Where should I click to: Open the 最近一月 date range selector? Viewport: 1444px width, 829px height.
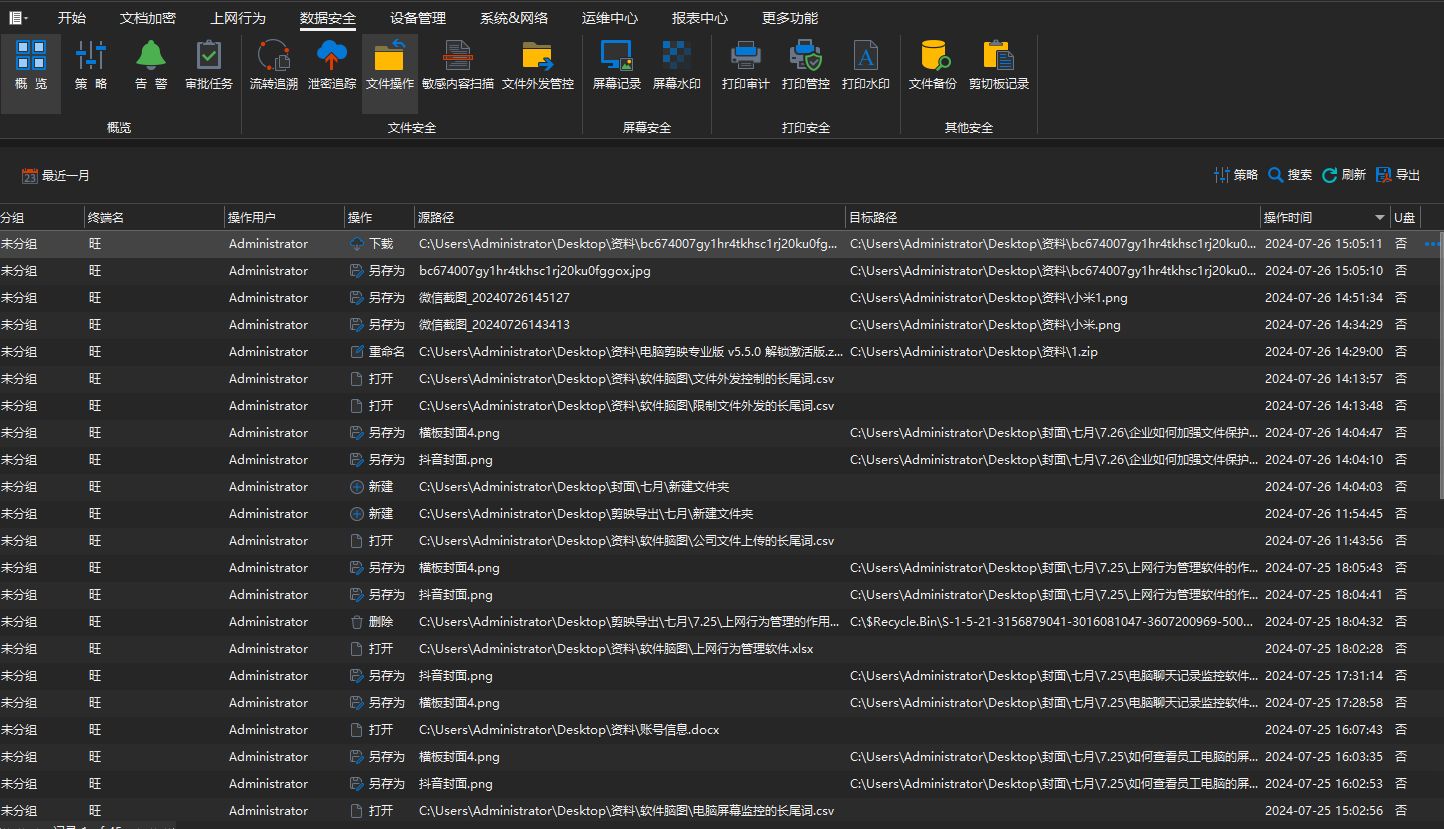(56, 175)
